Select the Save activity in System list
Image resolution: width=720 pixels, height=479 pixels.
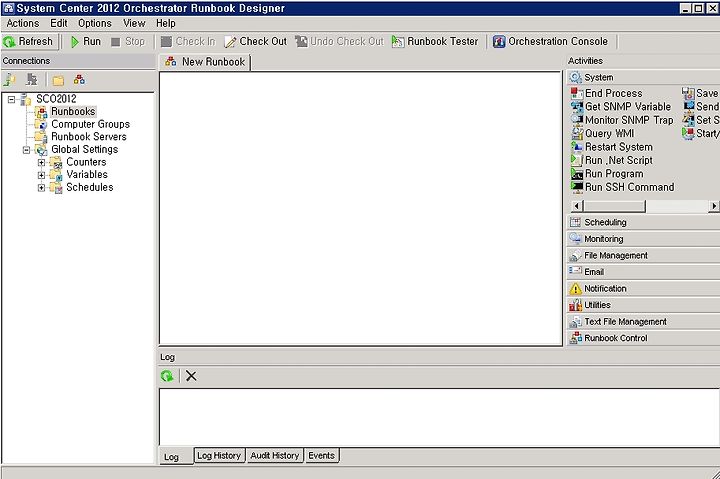click(700, 94)
